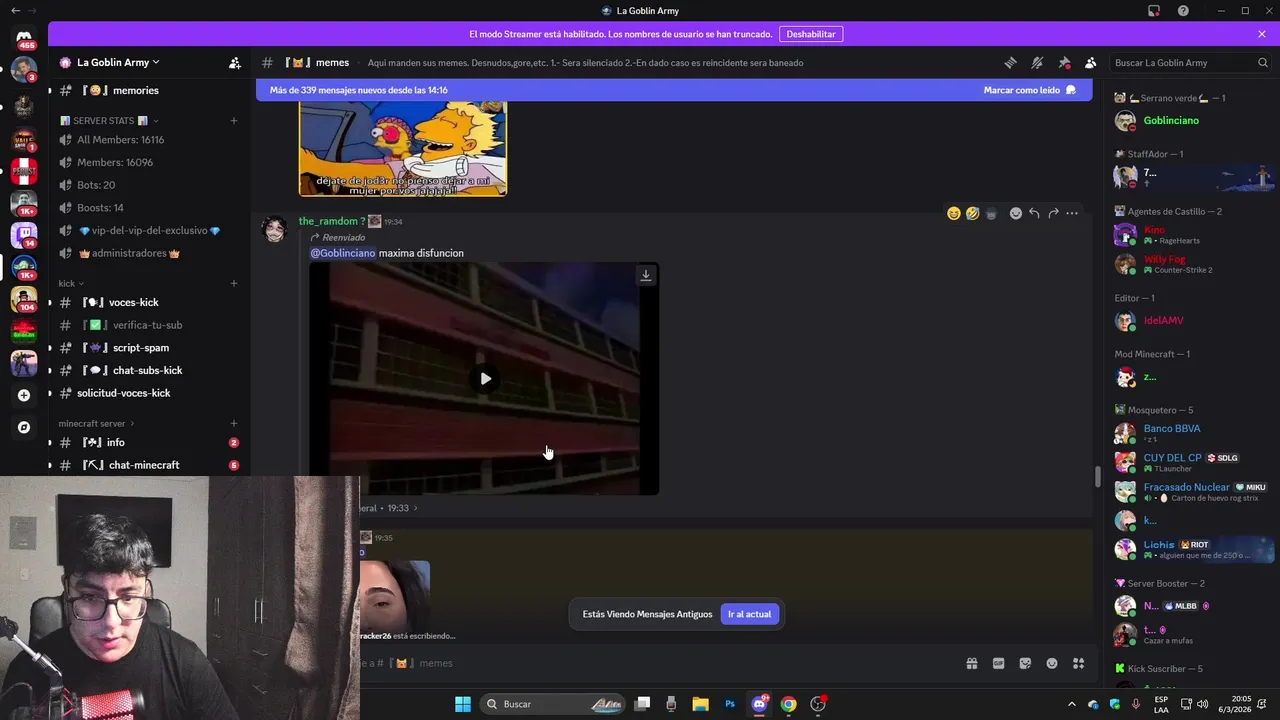
Task: React with rolling-on-floor laughing emoji
Action: (972, 213)
